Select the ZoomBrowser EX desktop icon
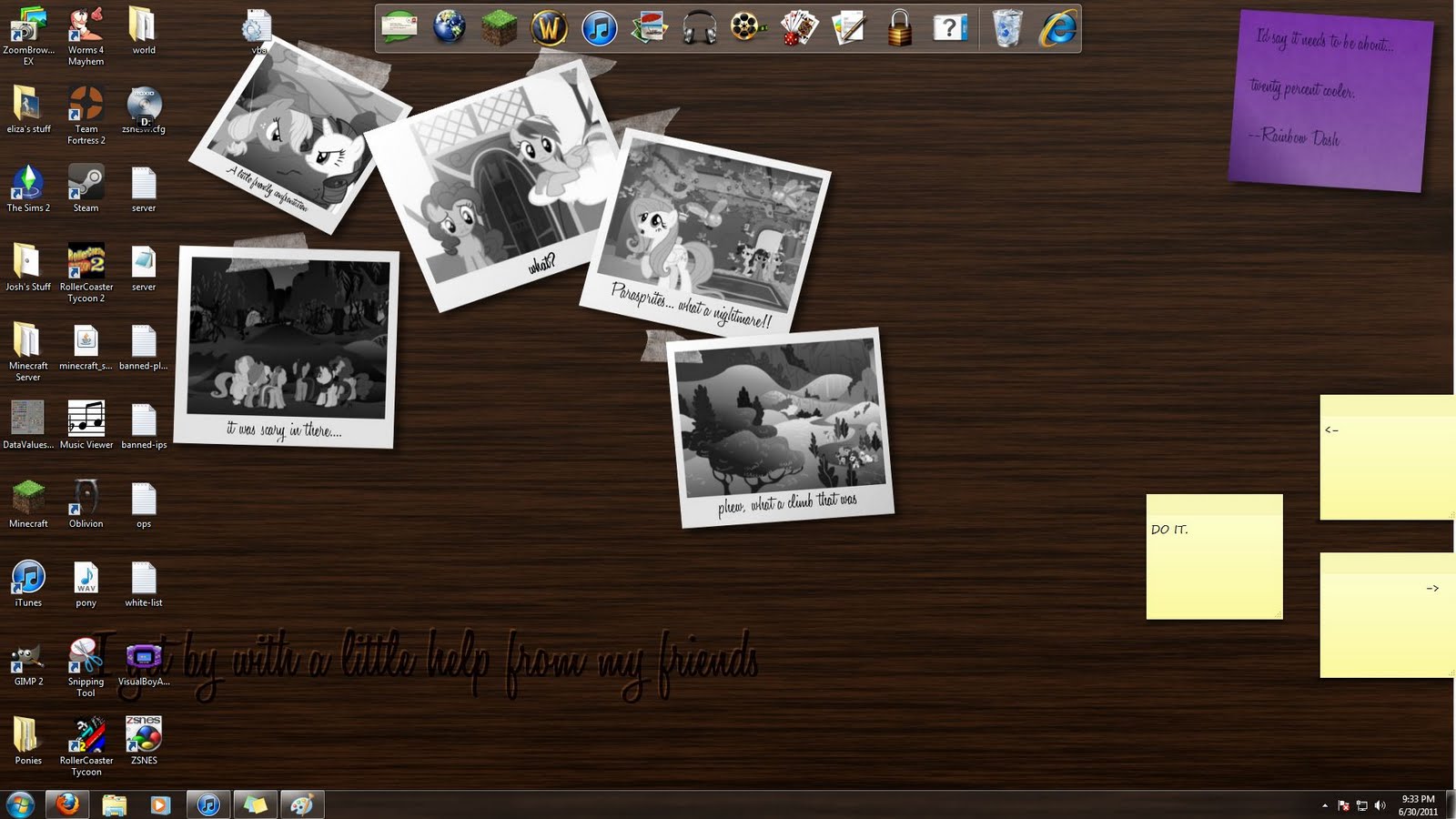The width and height of the screenshot is (1456, 819). (x=28, y=36)
